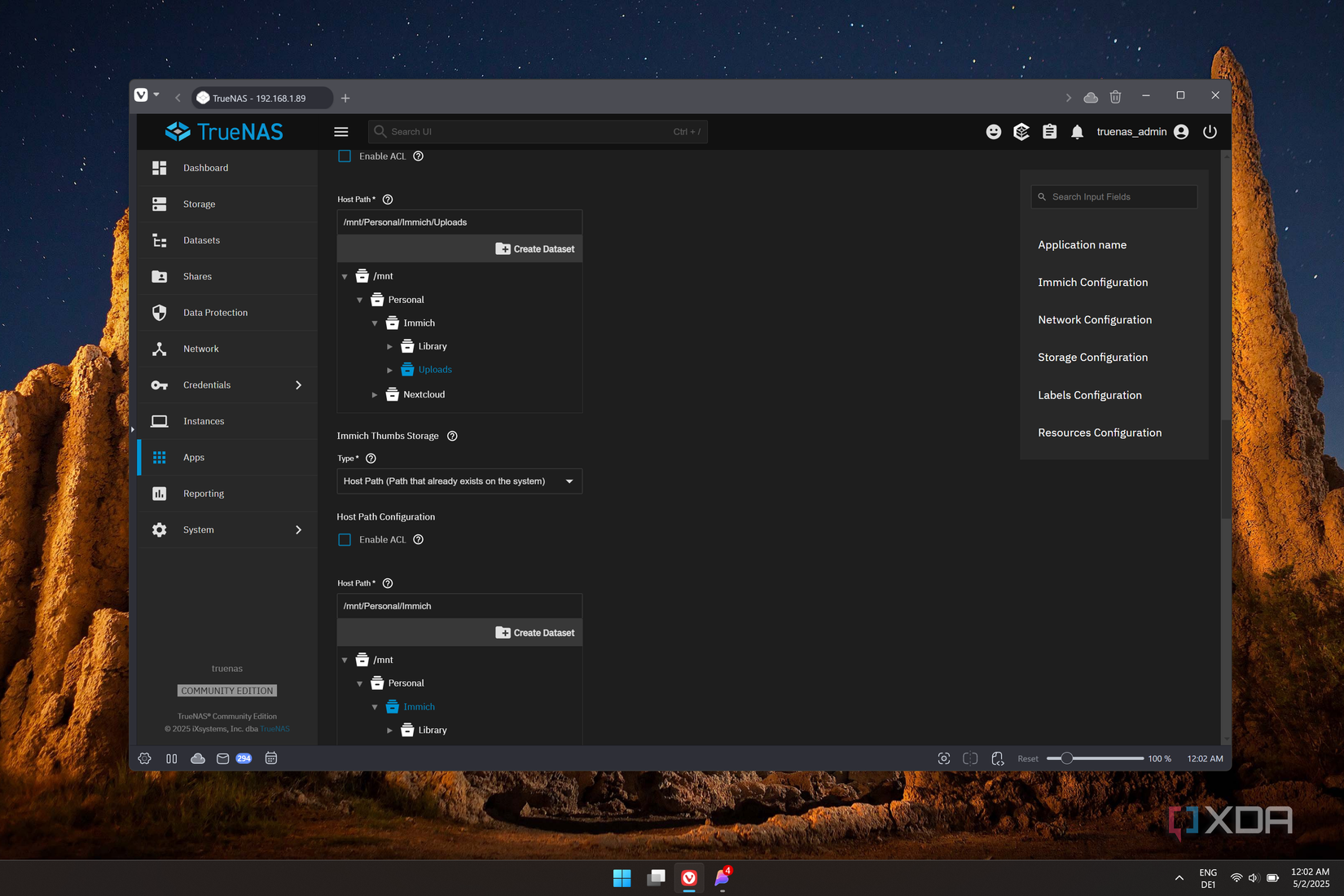The width and height of the screenshot is (1344, 896).
Task: Open Vivaldi mail icon with 294 badge
Action: pos(233,758)
